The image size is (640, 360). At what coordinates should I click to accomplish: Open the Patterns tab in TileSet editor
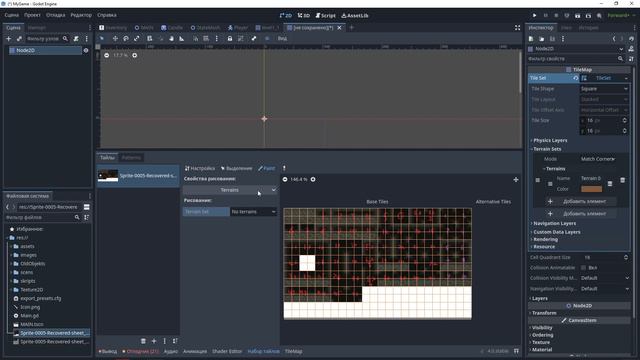tap(131, 158)
